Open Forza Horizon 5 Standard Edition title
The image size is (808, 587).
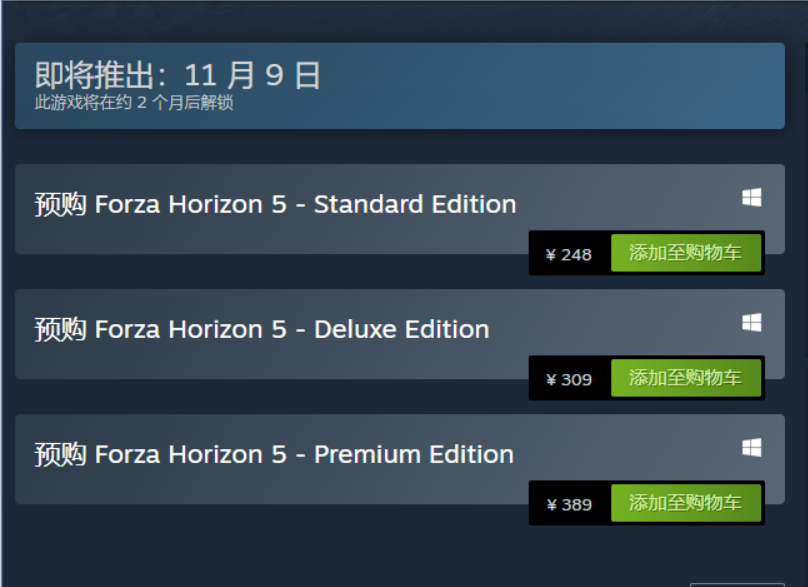(275, 204)
